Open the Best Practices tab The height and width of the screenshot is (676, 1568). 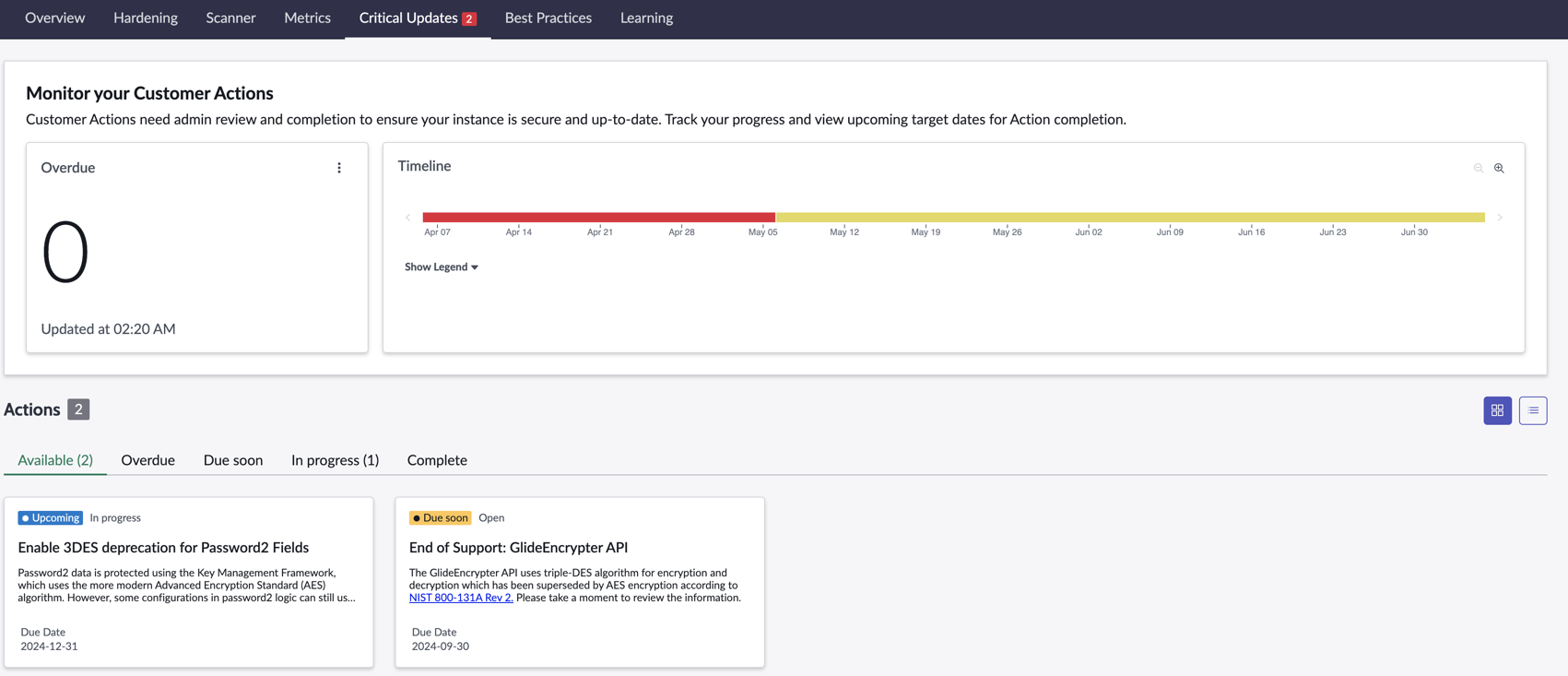tap(548, 18)
